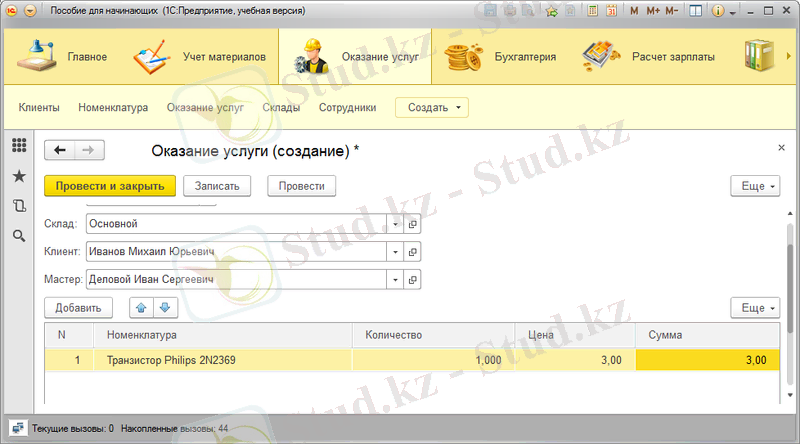Open the Клиент item with open button
The height and width of the screenshot is (444, 800).
[412, 252]
